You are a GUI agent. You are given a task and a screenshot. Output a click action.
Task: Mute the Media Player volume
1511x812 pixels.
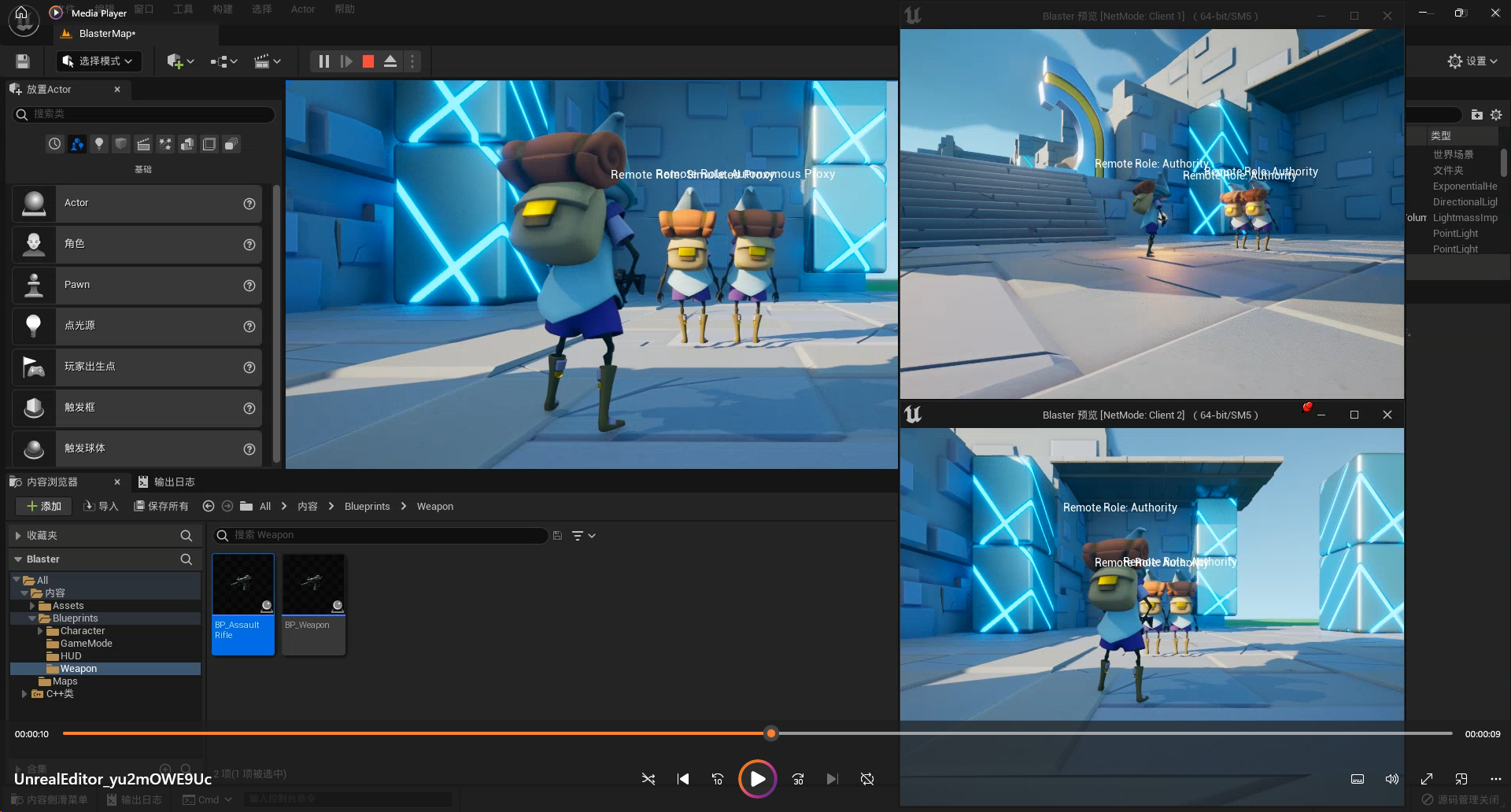click(x=1392, y=779)
